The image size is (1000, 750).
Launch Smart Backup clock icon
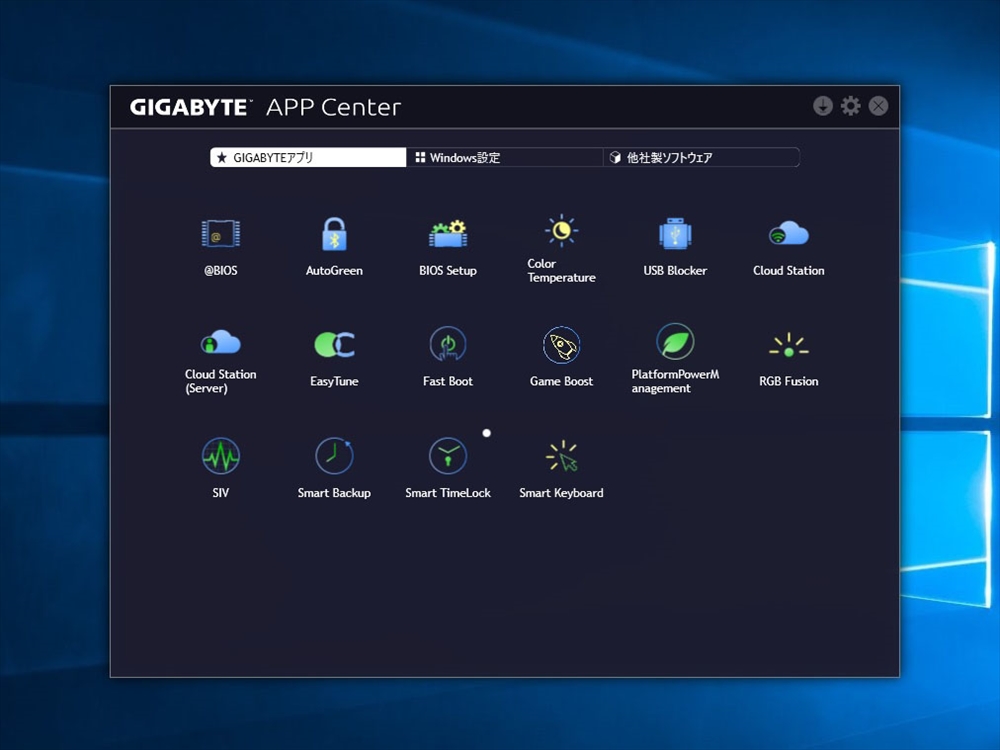click(x=334, y=455)
